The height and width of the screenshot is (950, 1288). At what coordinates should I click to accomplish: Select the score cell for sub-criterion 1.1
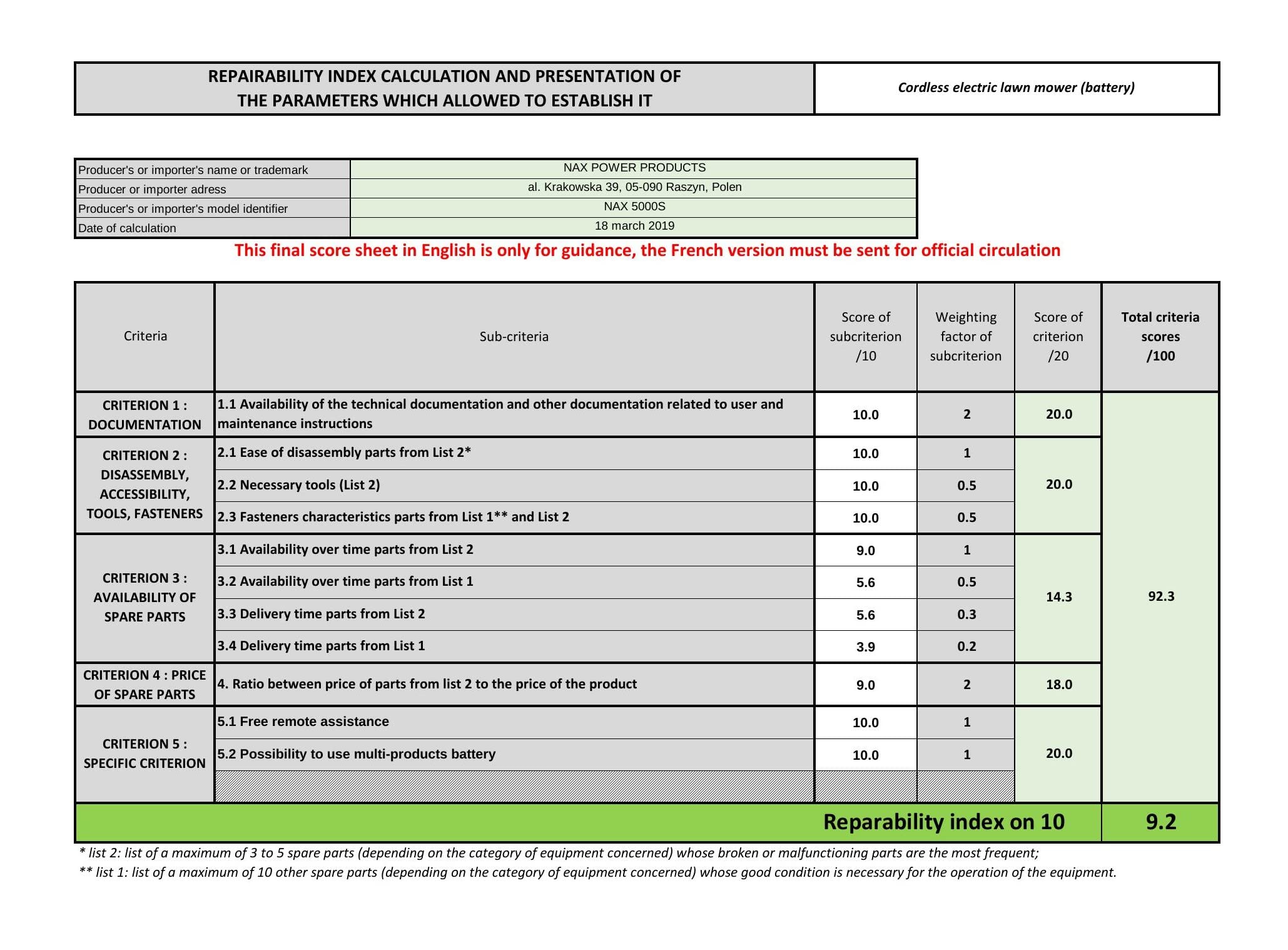tap(865, 414)
